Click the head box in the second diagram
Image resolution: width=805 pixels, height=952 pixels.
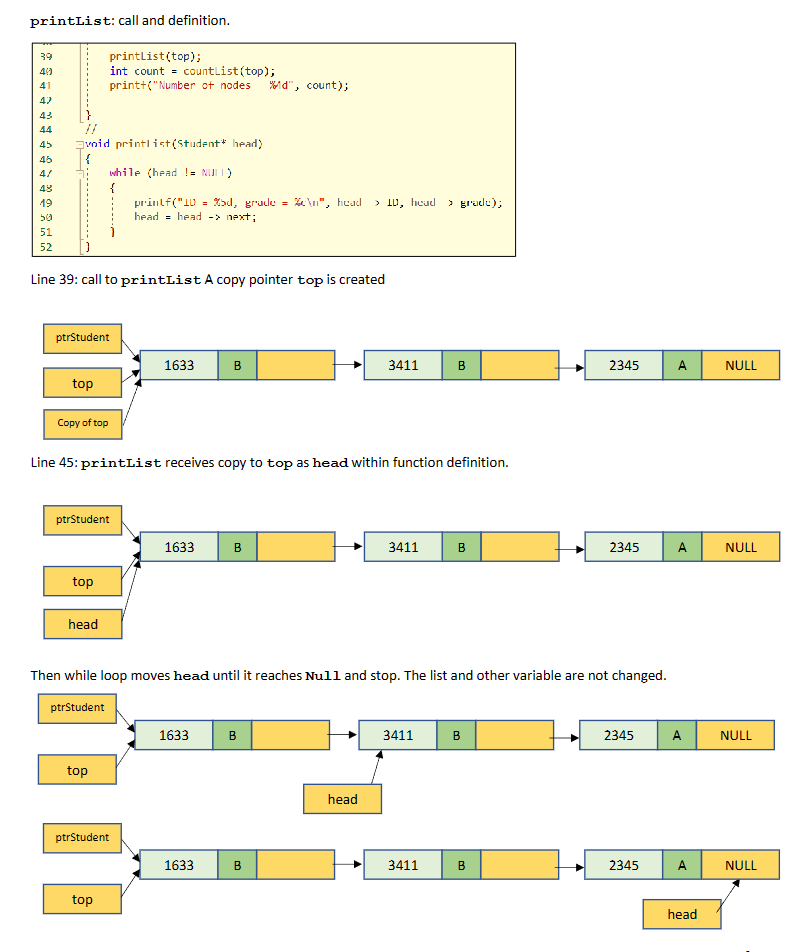[x=82, y=623]
